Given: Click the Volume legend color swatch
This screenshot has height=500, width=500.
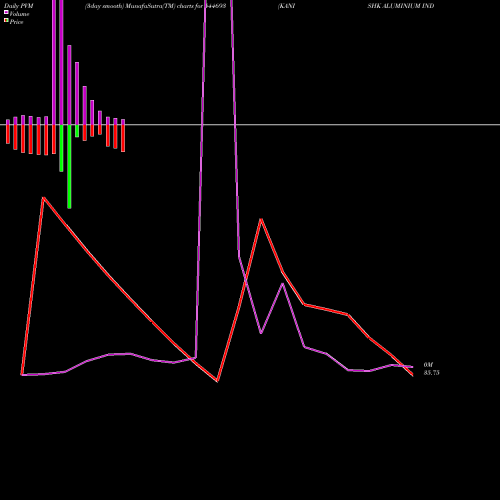Looking at the screenshot, I should [x=6, y=12].
